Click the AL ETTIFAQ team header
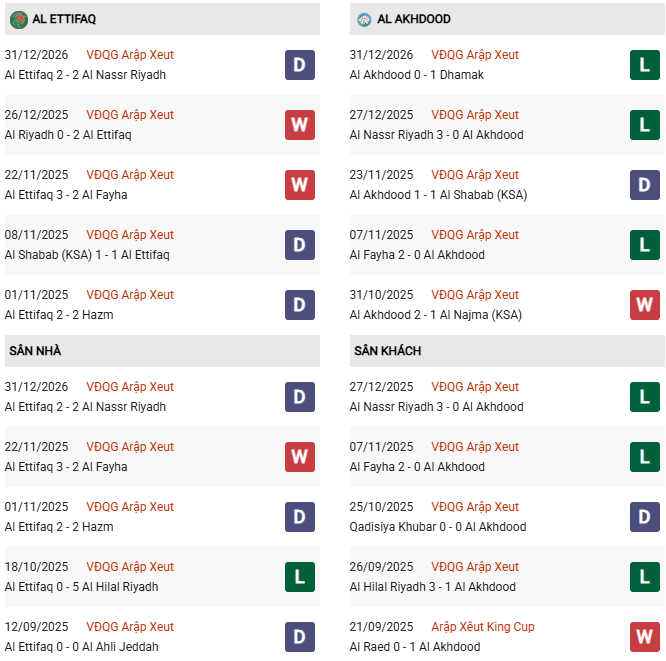666x661 pixels. 65,19
